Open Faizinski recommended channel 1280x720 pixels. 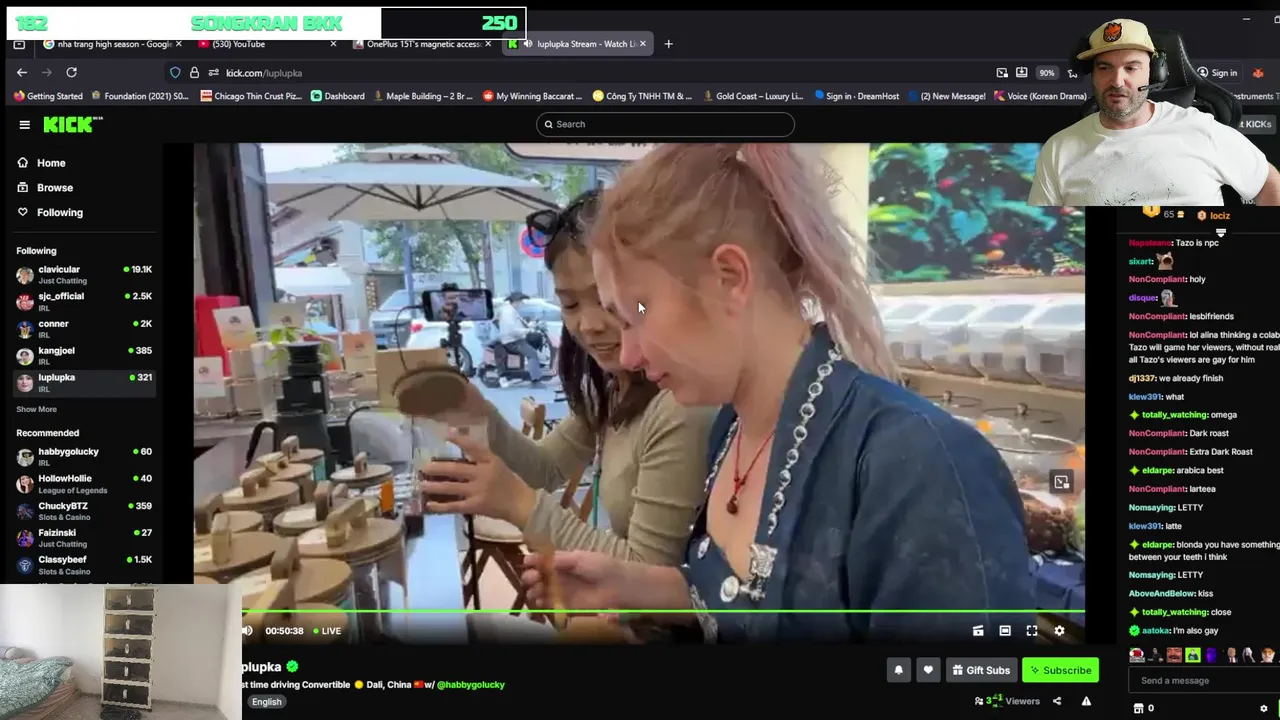84,538
